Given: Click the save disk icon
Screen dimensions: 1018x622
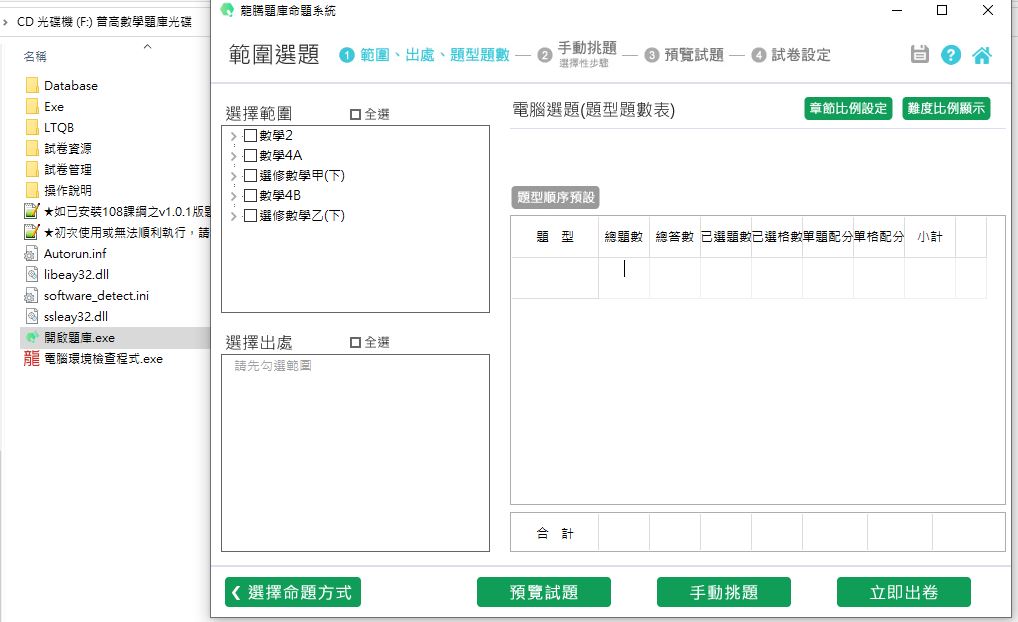Looking at the screenshot, I should [920, 55].
